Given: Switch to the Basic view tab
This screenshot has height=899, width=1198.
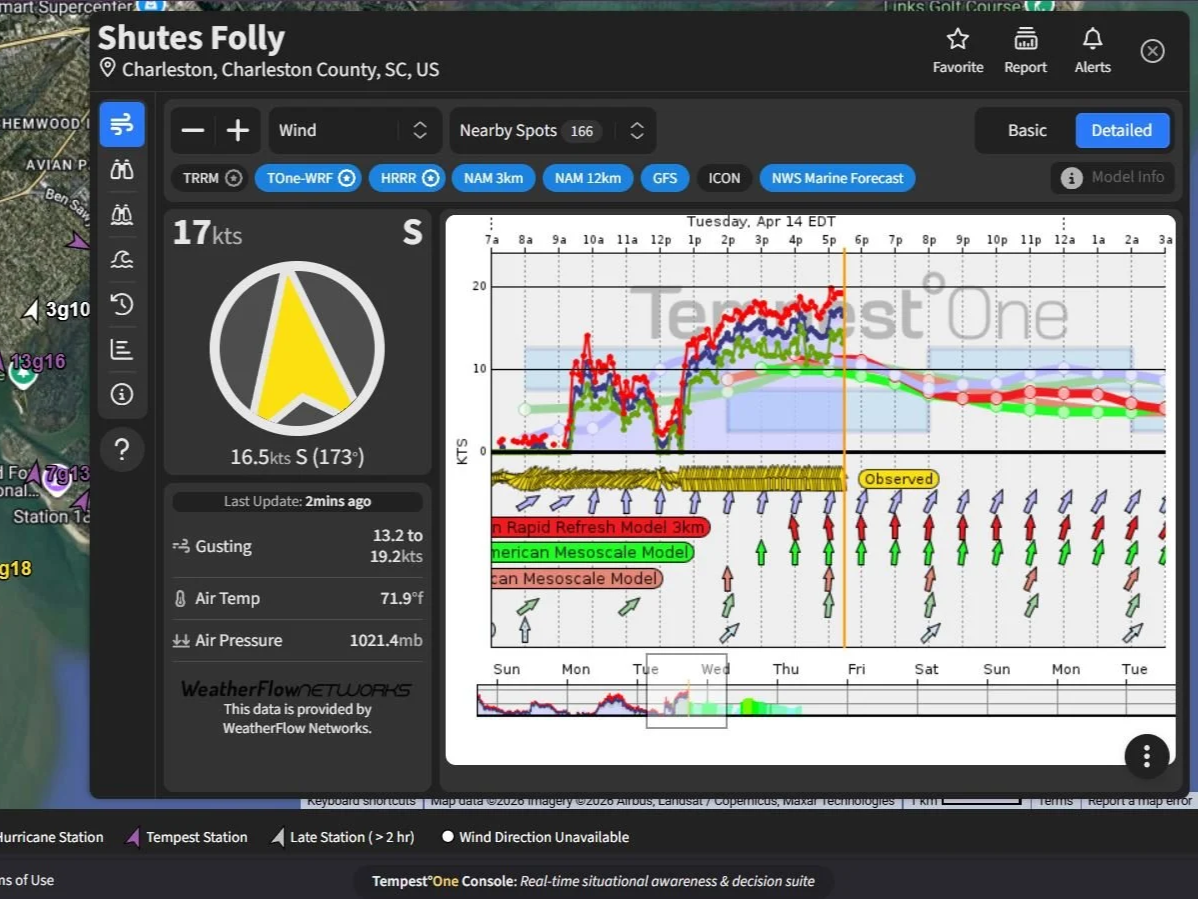Looking at the screenshot, I should click(1028, 130).
